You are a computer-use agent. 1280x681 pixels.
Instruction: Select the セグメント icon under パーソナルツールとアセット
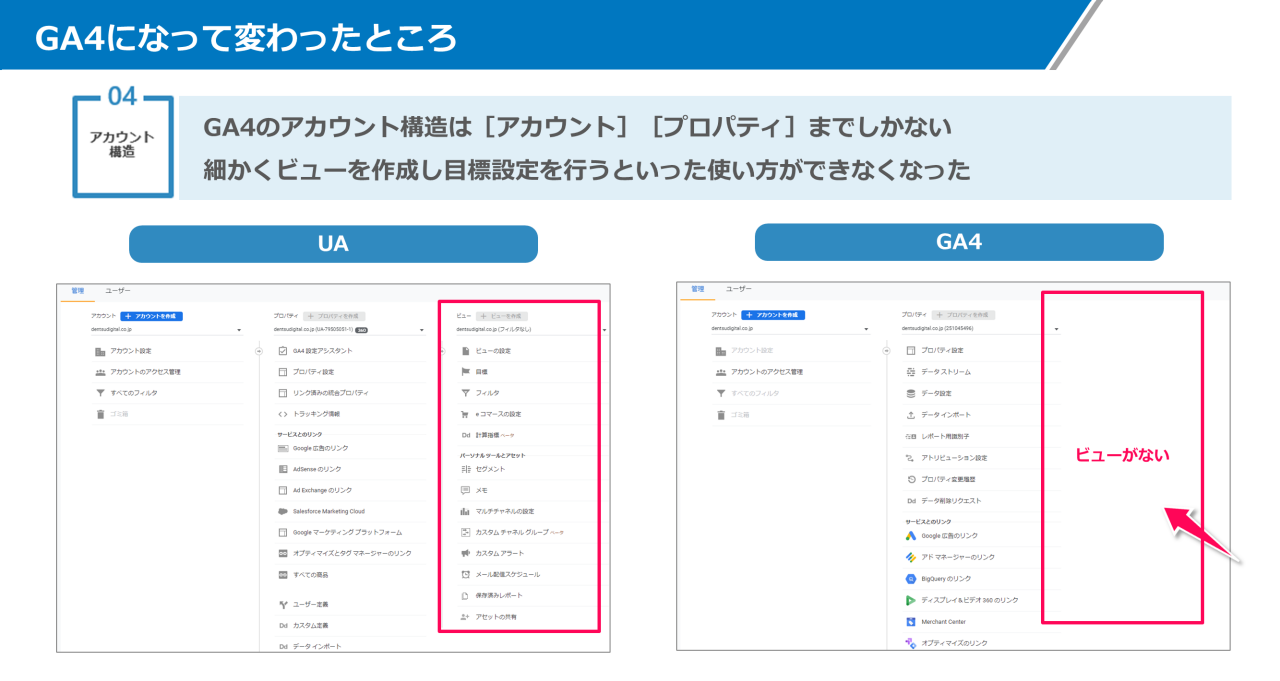[x=464, y=470]
